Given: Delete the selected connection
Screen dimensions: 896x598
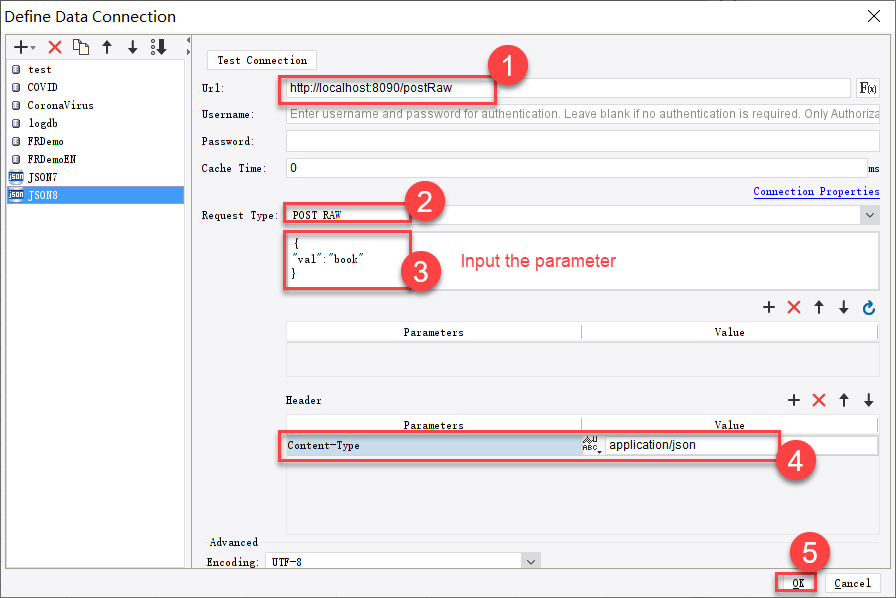Looking at the screenshot, I should 55,47.
